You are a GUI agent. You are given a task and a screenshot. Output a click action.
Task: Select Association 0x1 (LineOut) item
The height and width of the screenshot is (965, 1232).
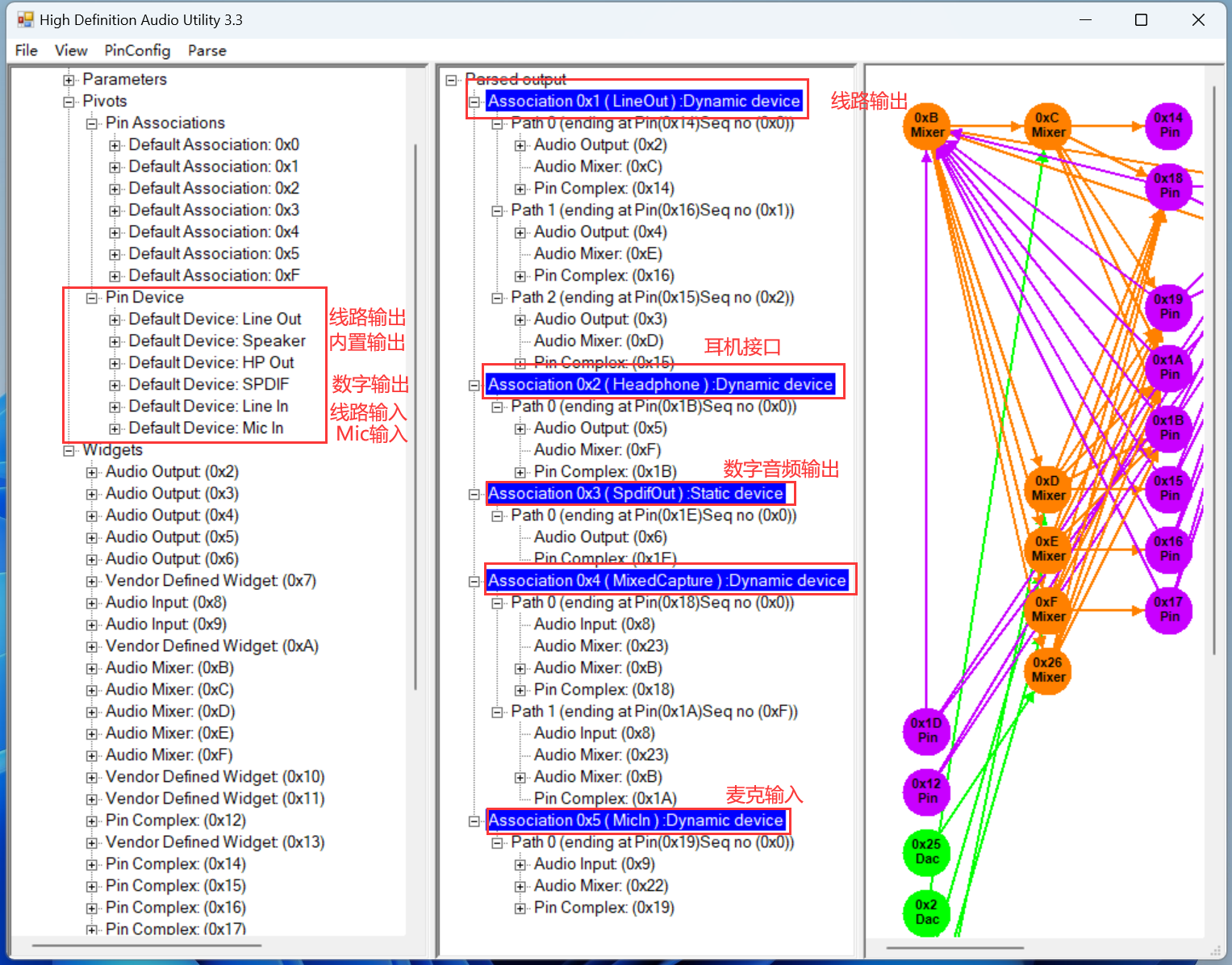tap(643, 101)
